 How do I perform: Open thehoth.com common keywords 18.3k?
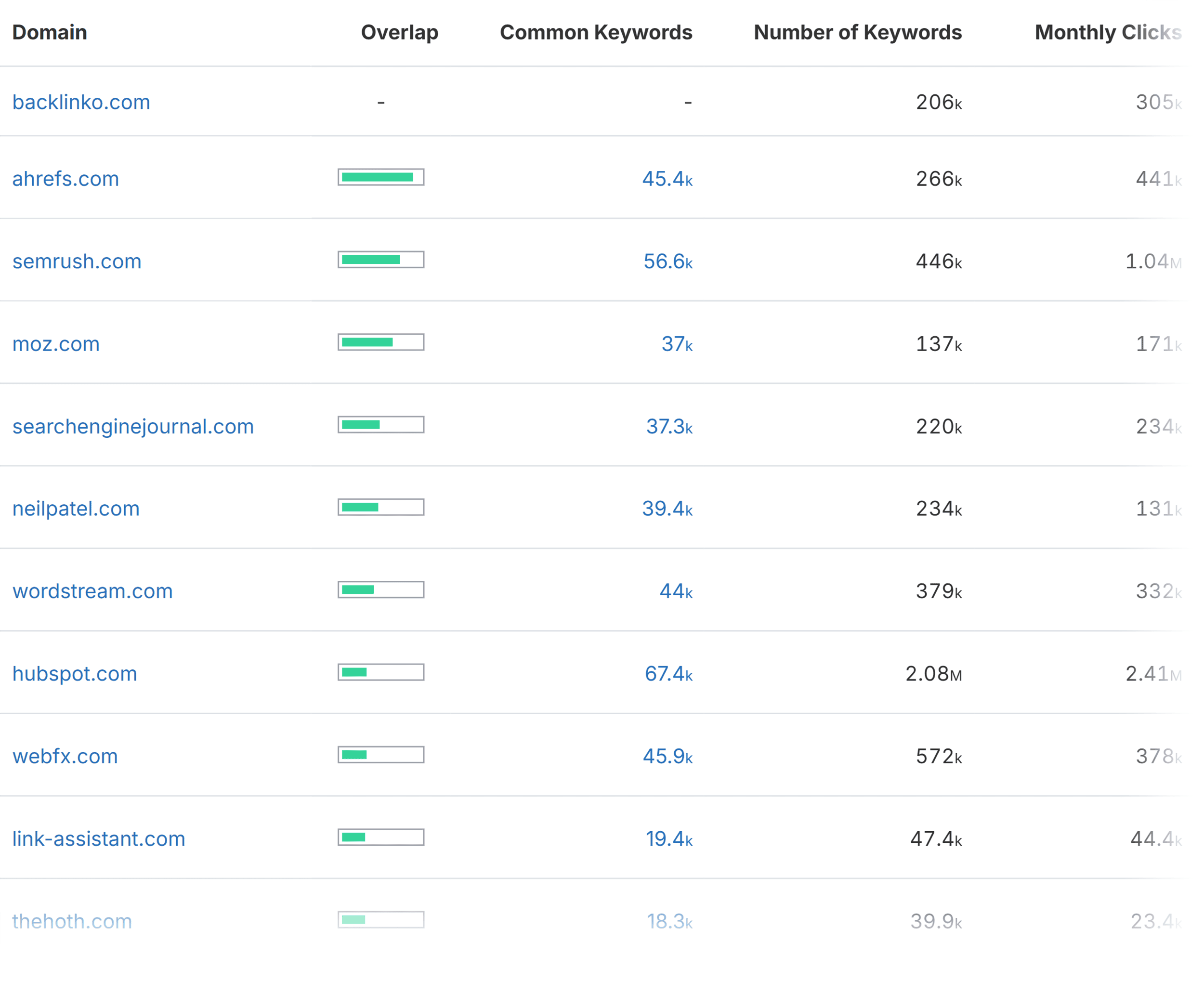tap(669, 921)
